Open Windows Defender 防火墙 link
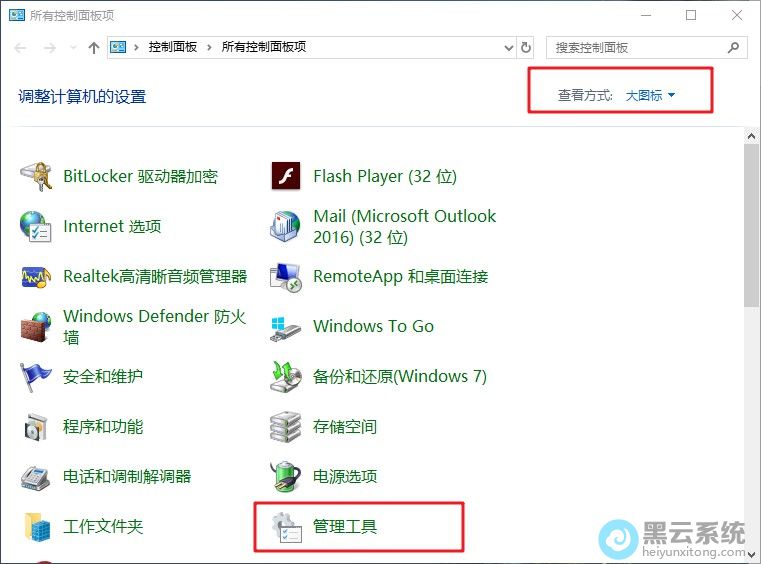761x564 pixels. click(155, 326)
